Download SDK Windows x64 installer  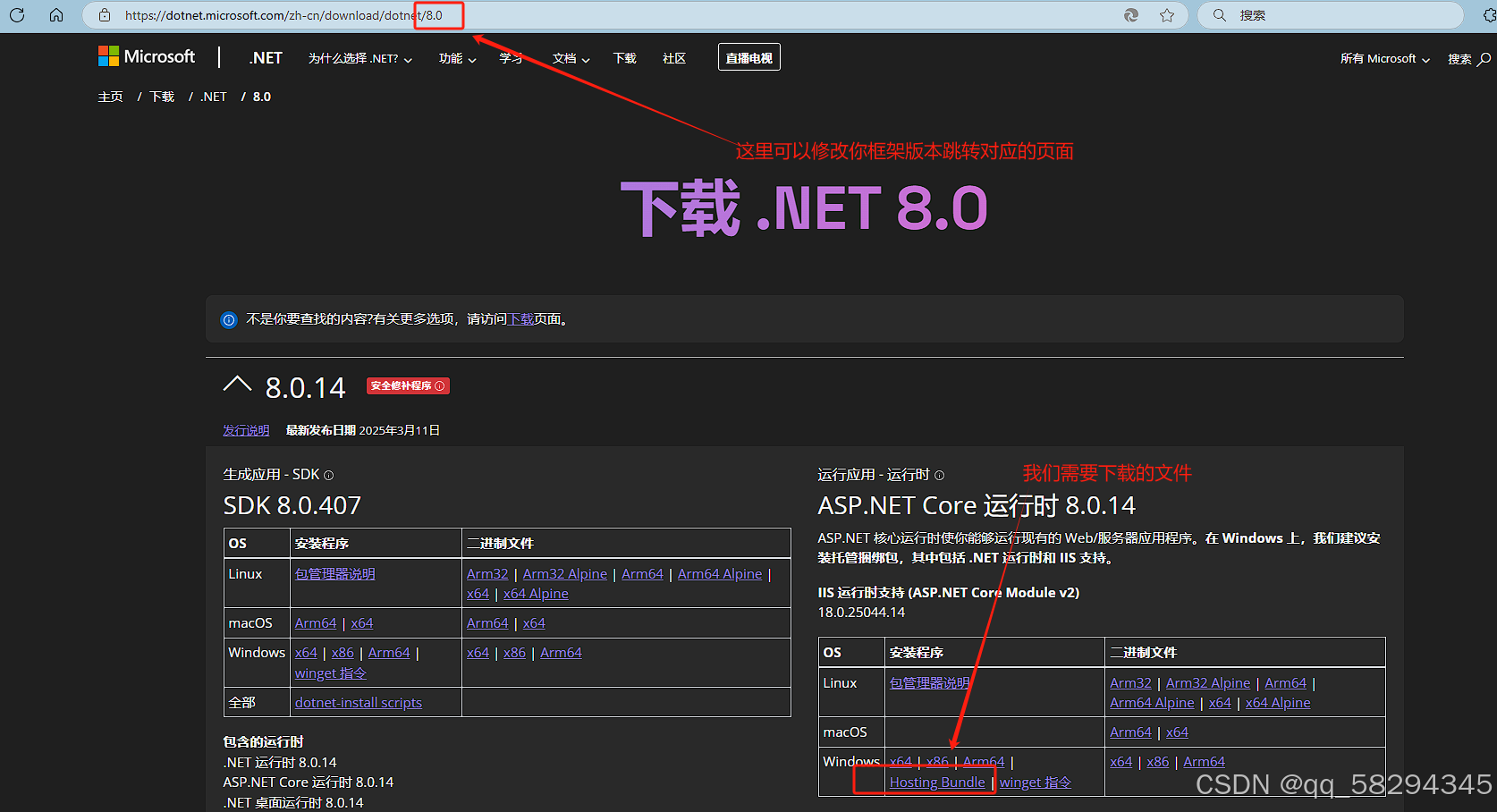(x=306, y=653)
